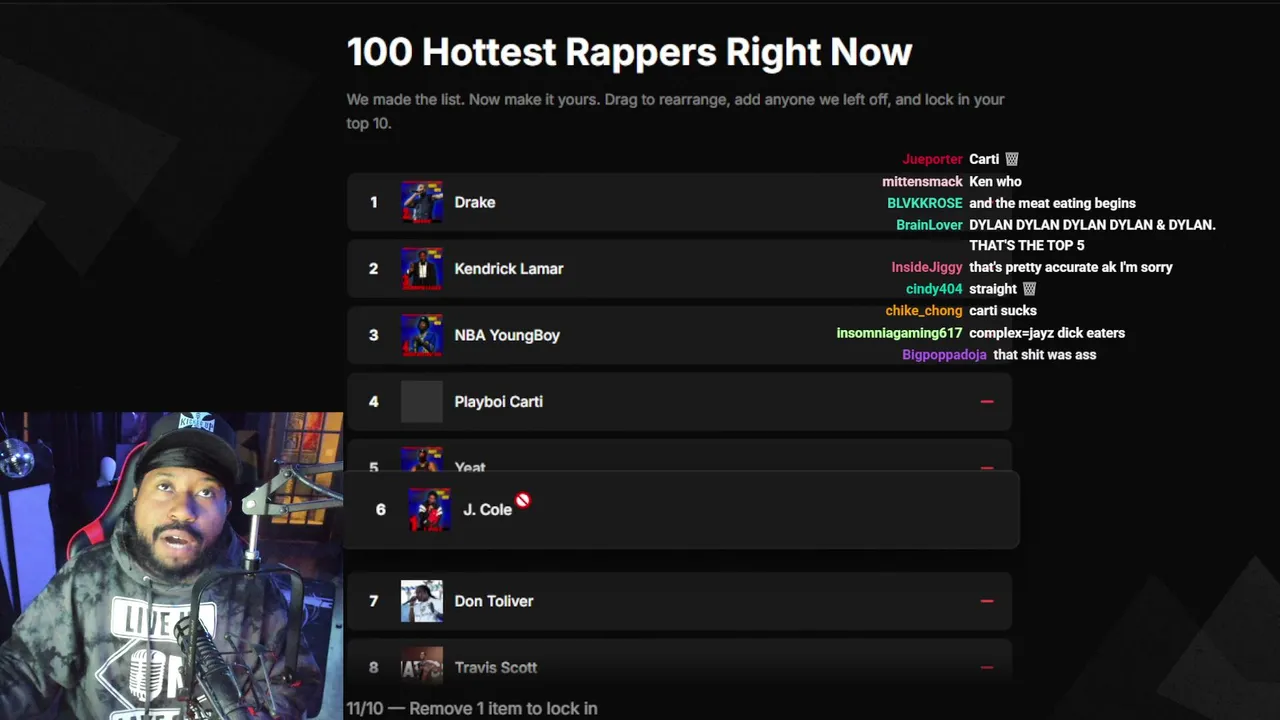Open insomniagaming617's username in chat
The width and height of the screenshot is (1280, 720).
tap(899, 333)
